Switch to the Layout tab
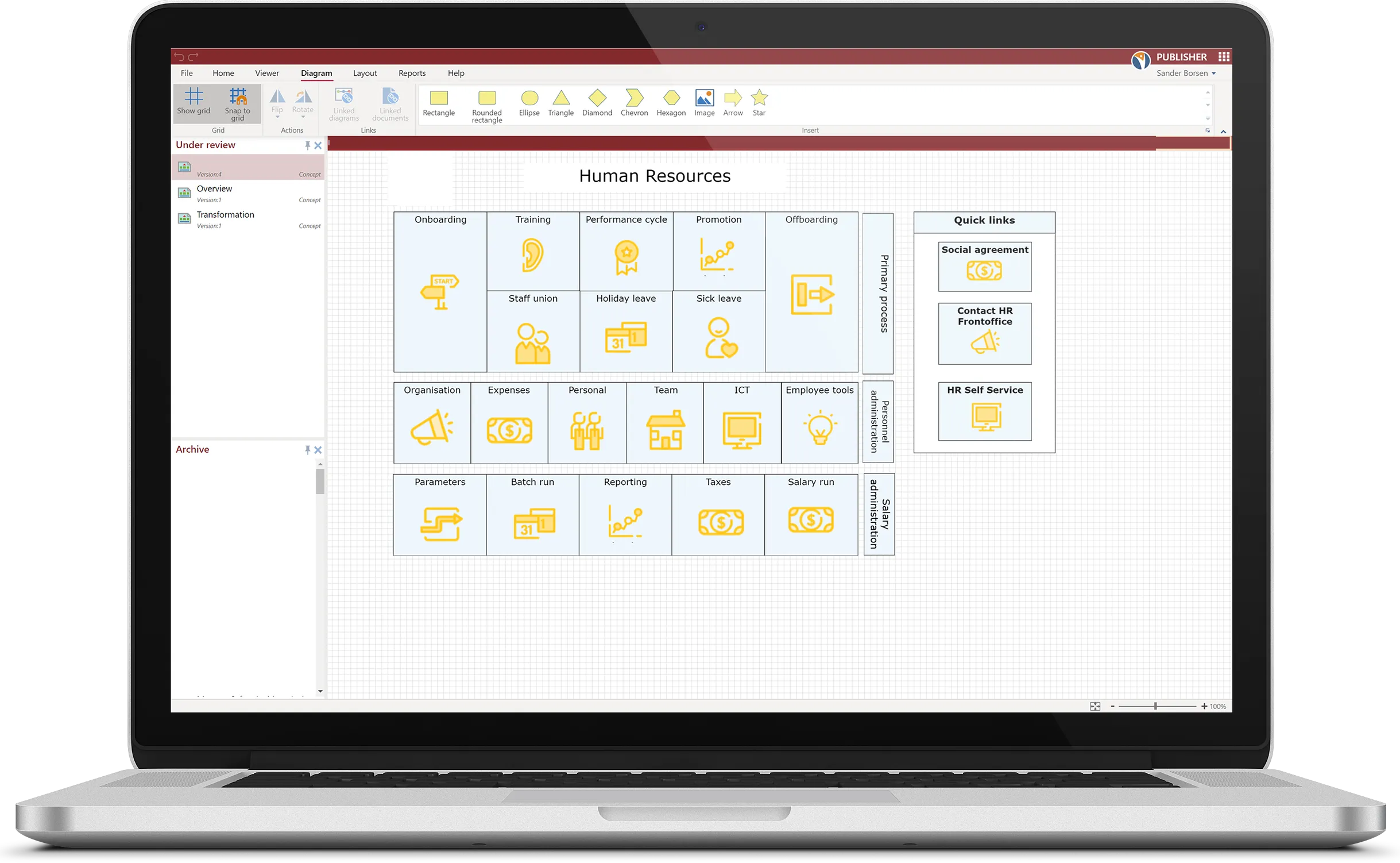Screen dimensions: 1400x863 point(365,74)
